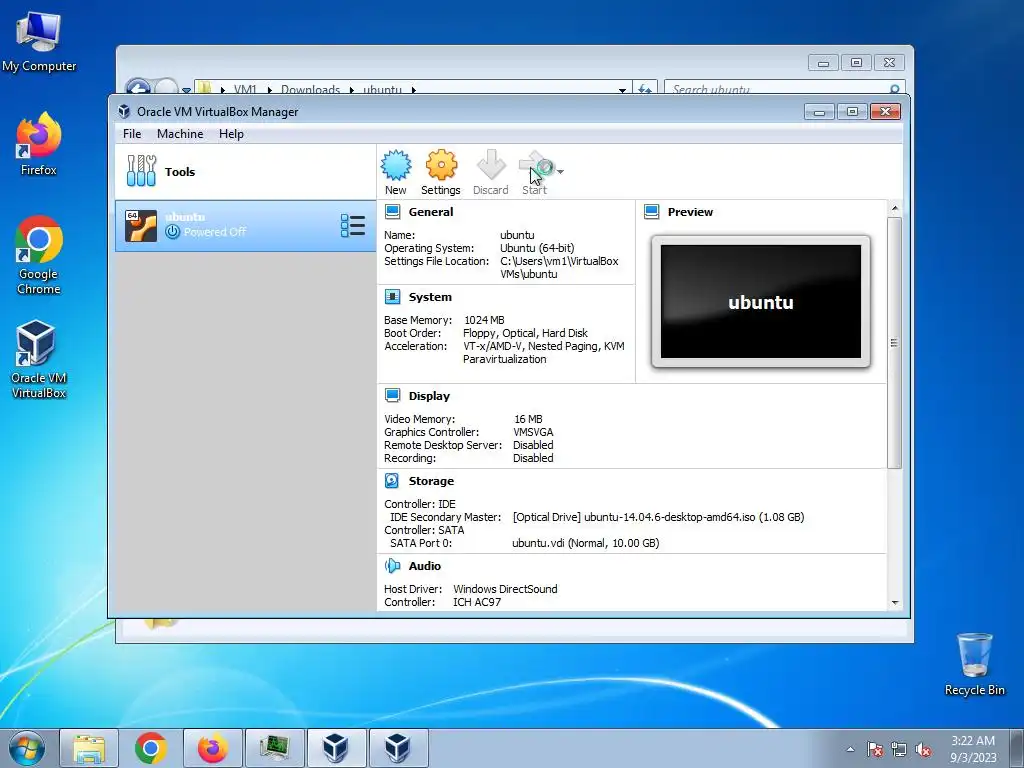Click the VMSVGA graphics controller value
The height and width of the screenshot is (768, 1024).
(533, 432)
